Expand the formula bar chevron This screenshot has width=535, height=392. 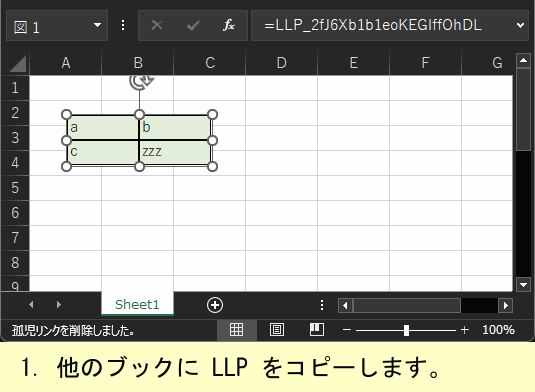pyautogui.click(x=520, y=25)
